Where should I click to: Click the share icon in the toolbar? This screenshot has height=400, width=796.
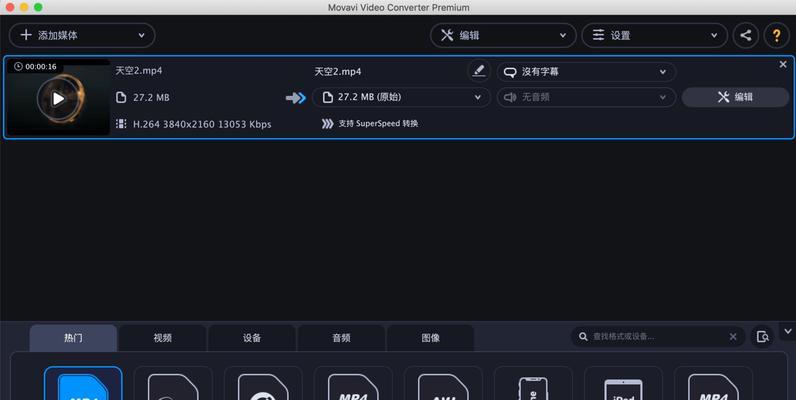pos(745,36)
